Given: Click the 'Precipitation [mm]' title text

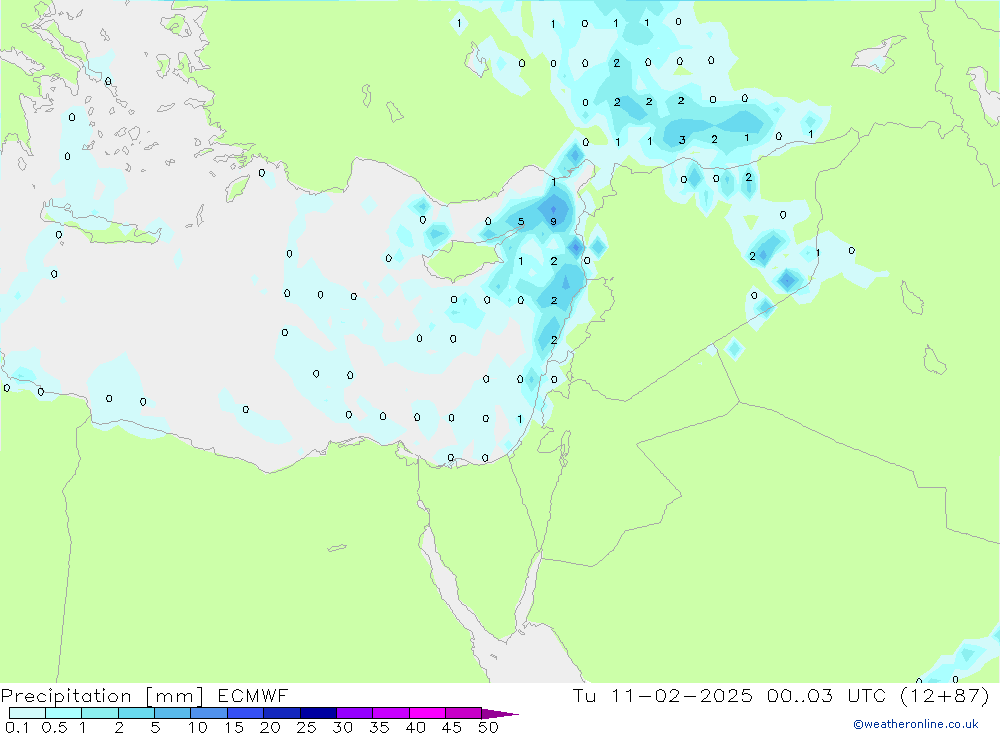Looking at the screenshot, I should click(x=102, y=696).
